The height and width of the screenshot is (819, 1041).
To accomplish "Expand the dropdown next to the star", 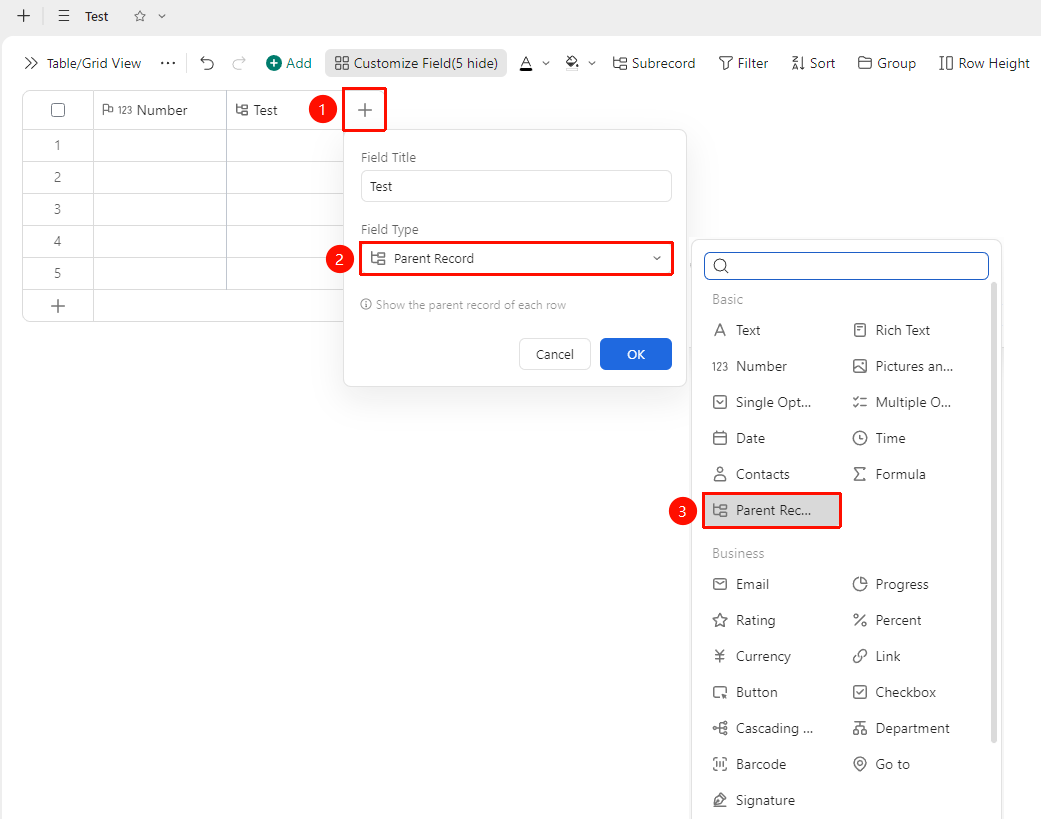I will click(x=162, y=17).
